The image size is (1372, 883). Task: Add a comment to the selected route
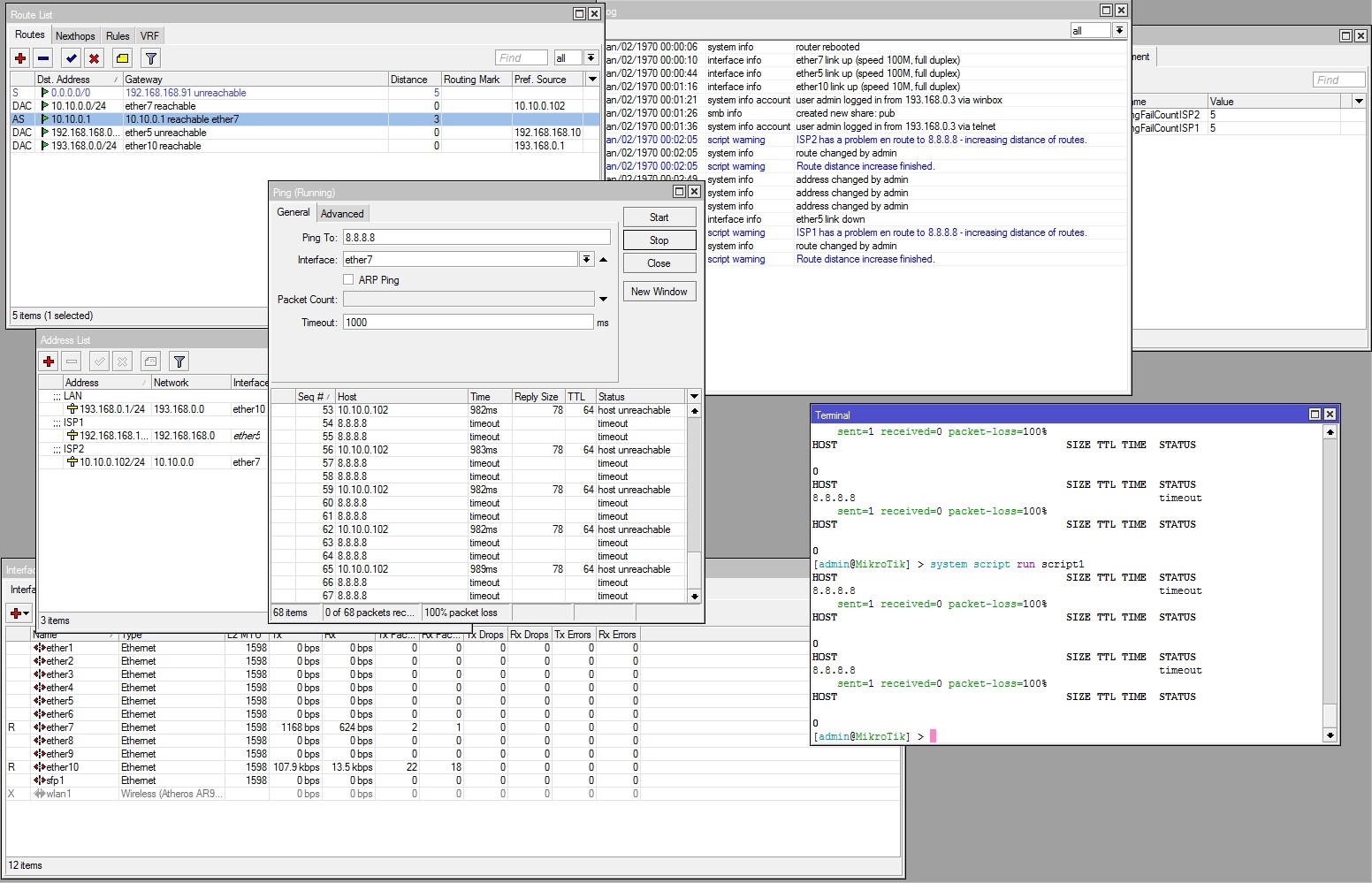tap(122, 57)
